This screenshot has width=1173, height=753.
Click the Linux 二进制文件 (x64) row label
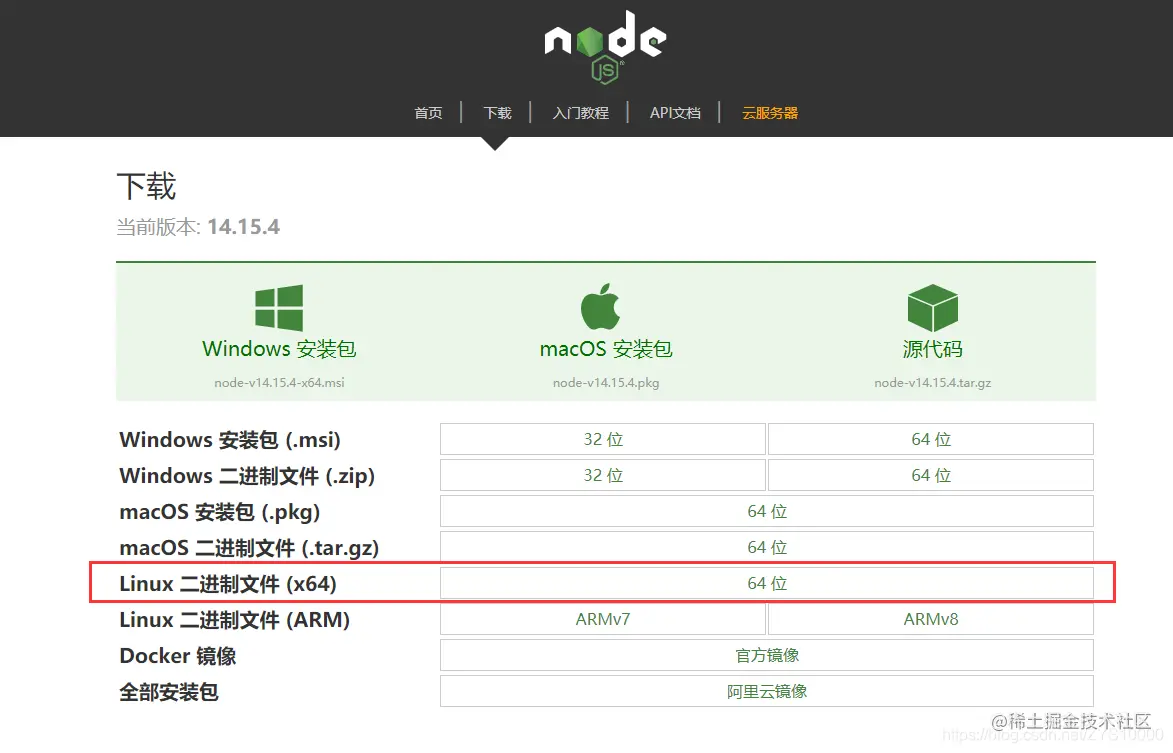click(x=228, y=583)
